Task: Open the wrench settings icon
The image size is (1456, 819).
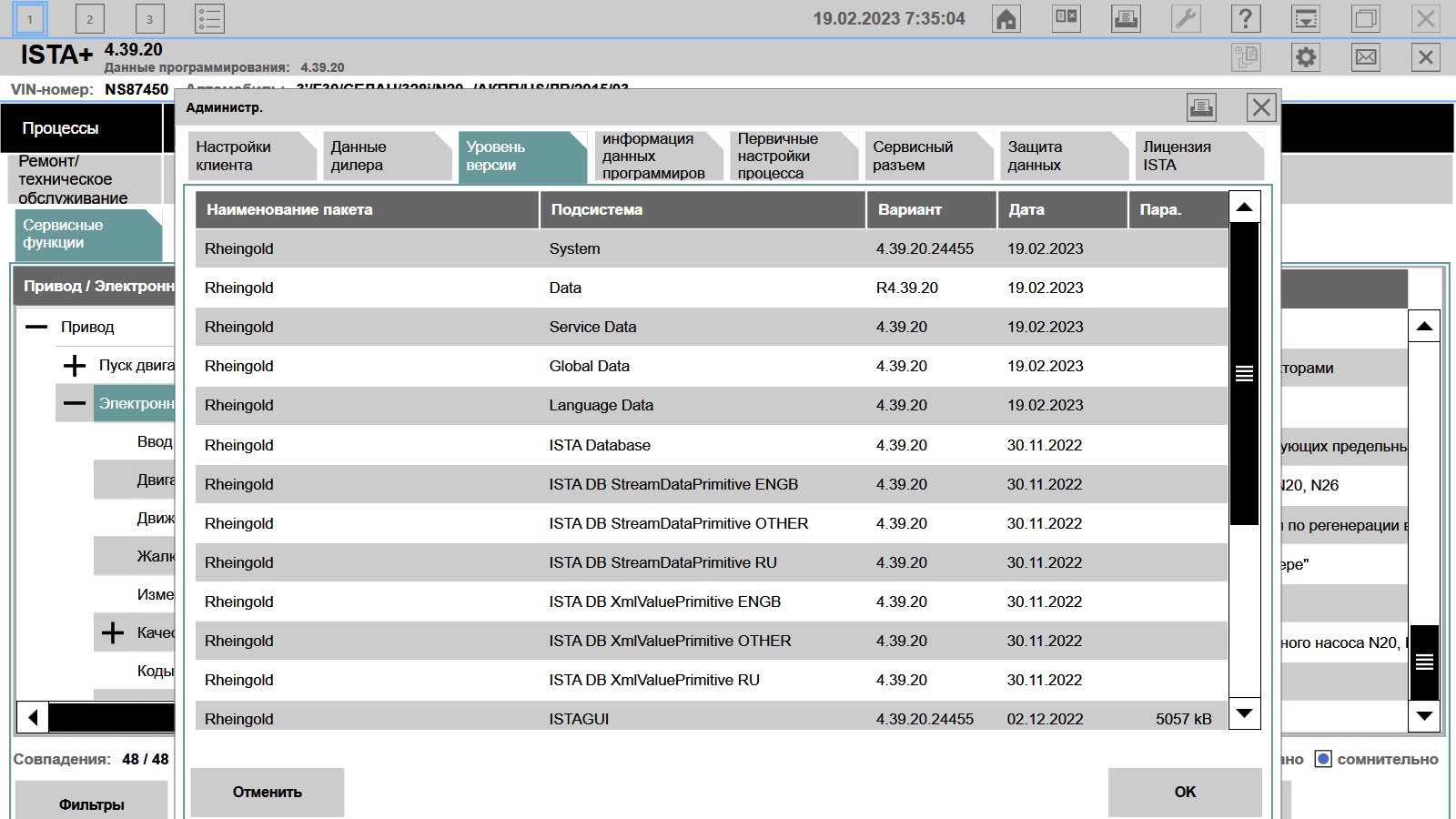Action: (x=1187, y=19)
